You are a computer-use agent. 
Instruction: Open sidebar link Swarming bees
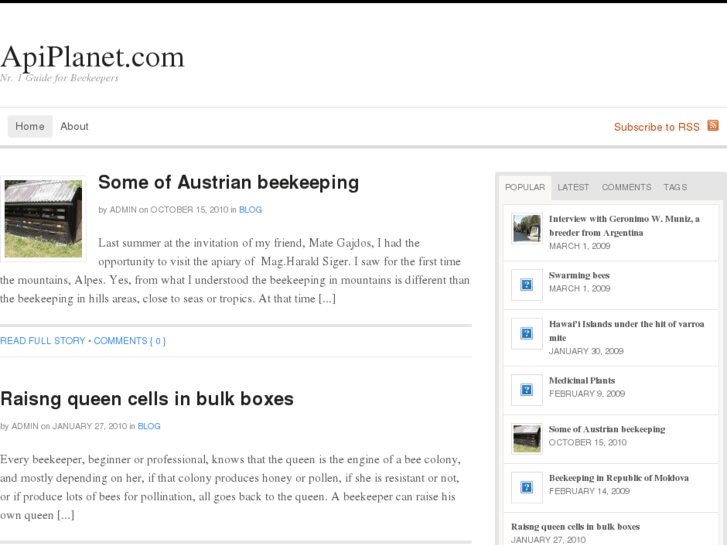point(579,275)
